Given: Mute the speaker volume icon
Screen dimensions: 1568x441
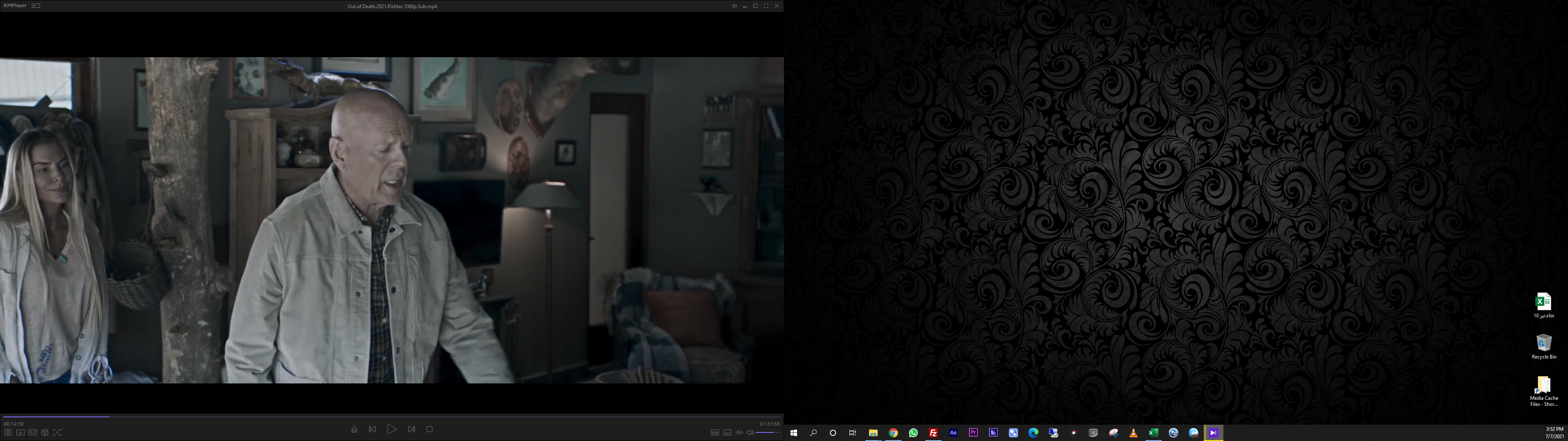Looking at the screenshot, I should 750,432.
